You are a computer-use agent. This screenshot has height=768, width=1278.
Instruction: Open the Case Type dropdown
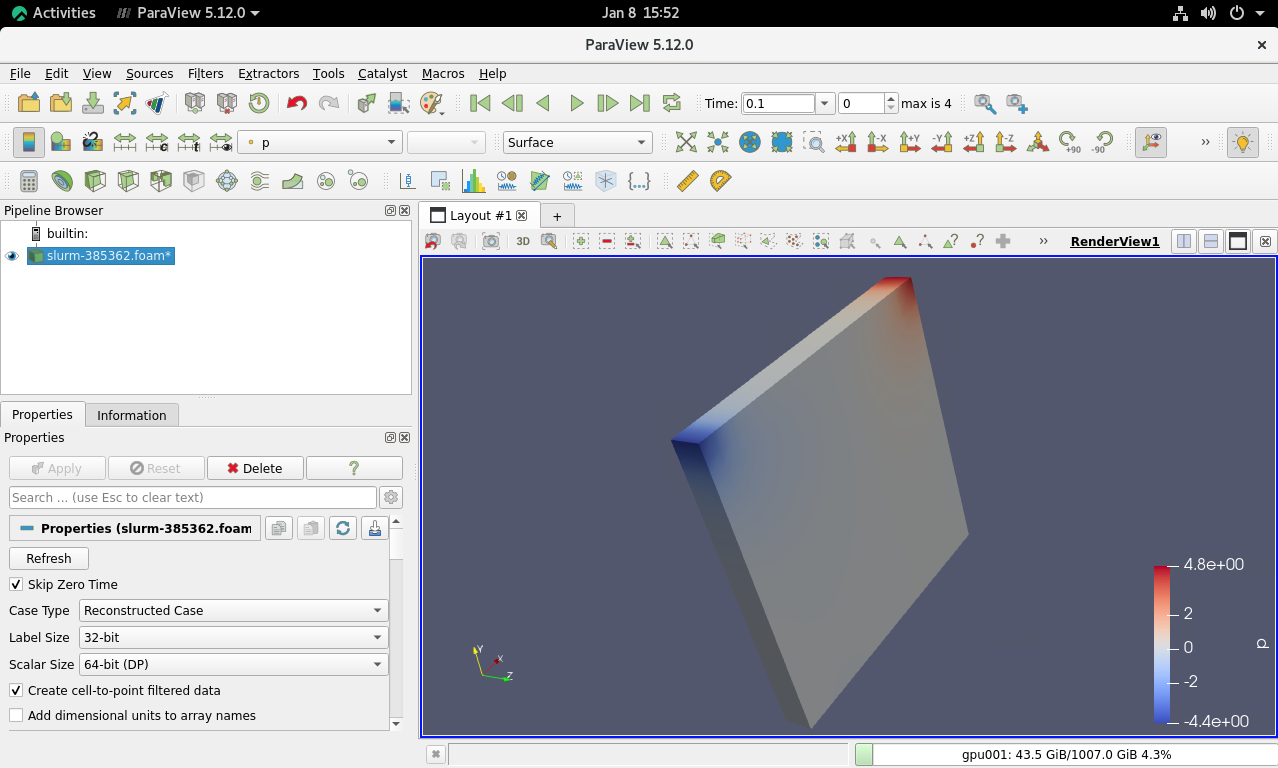coord(234,610)
